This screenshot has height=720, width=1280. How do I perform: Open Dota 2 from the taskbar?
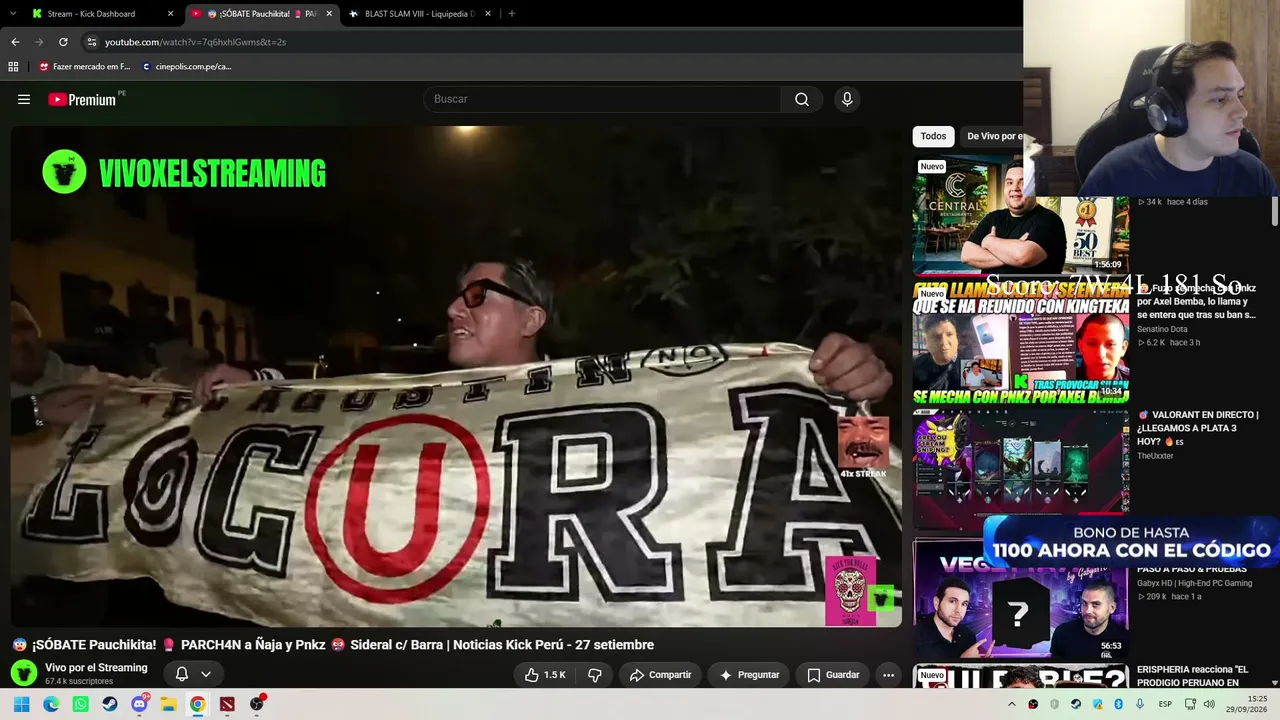(227, 704)
